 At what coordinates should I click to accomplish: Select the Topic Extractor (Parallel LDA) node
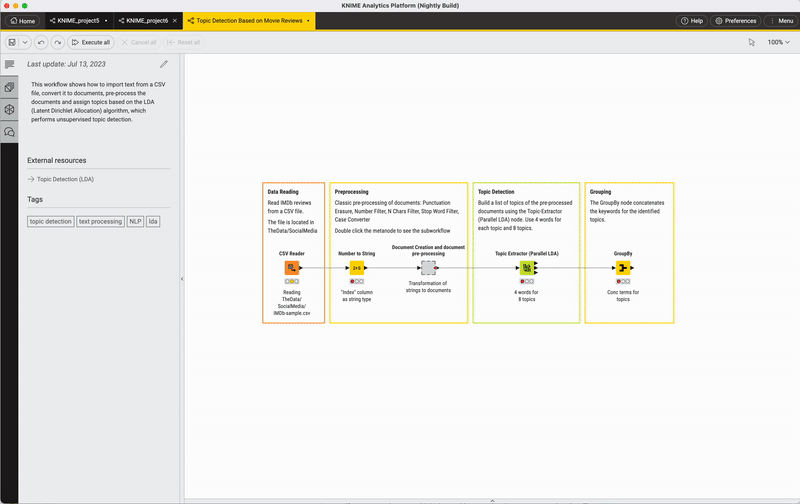pyautogui.click(x=527, y=268)
